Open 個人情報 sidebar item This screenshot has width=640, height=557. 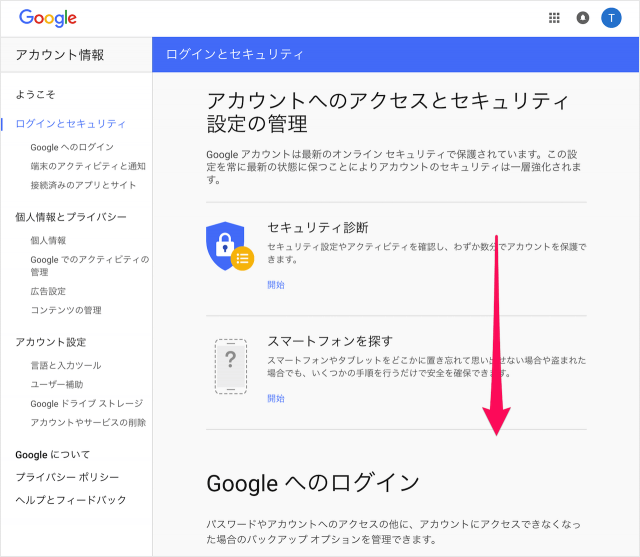pyautogui.click(x=48, y=240)
